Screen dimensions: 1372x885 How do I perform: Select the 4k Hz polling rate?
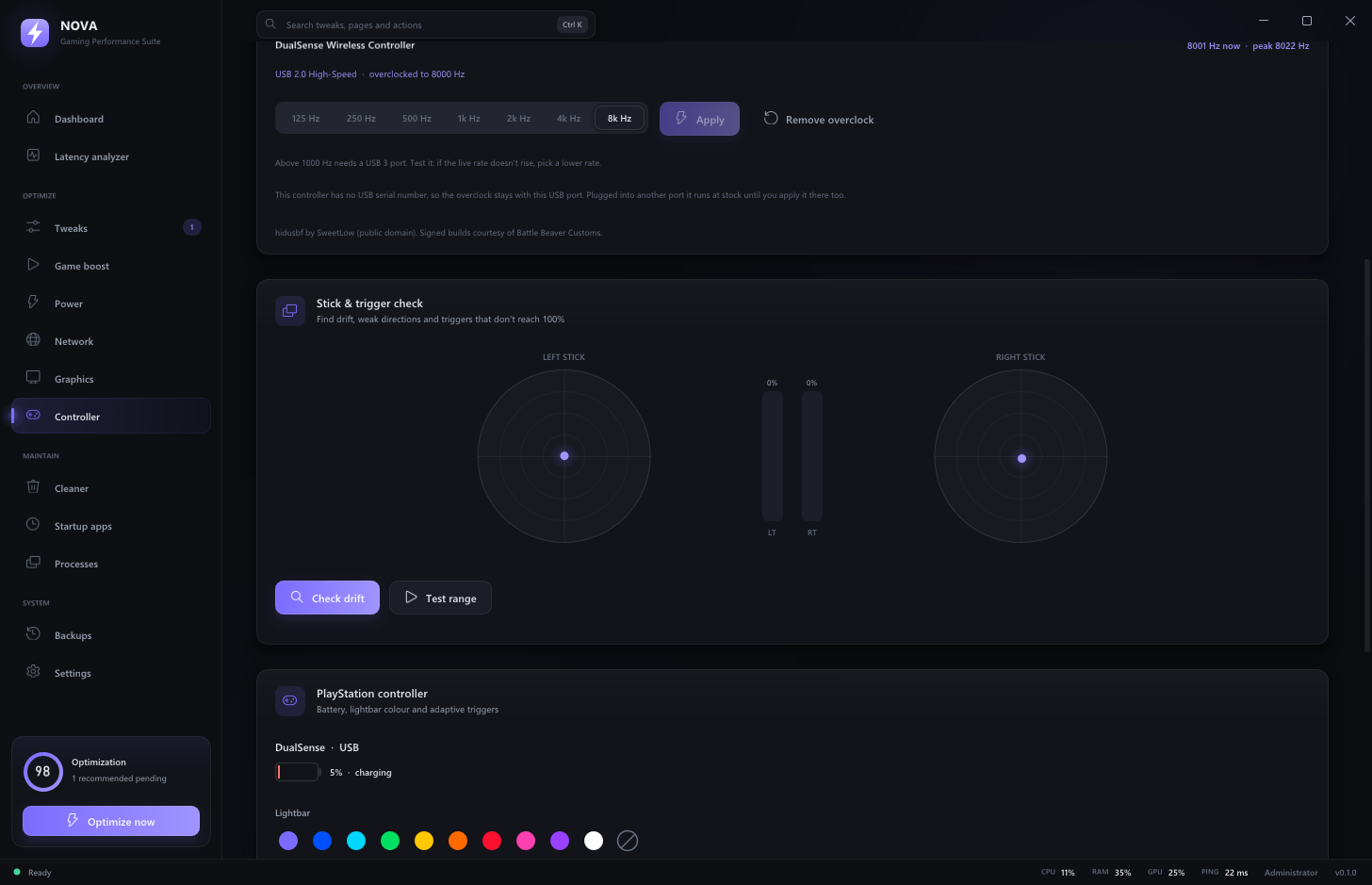[x=568, y=119]
